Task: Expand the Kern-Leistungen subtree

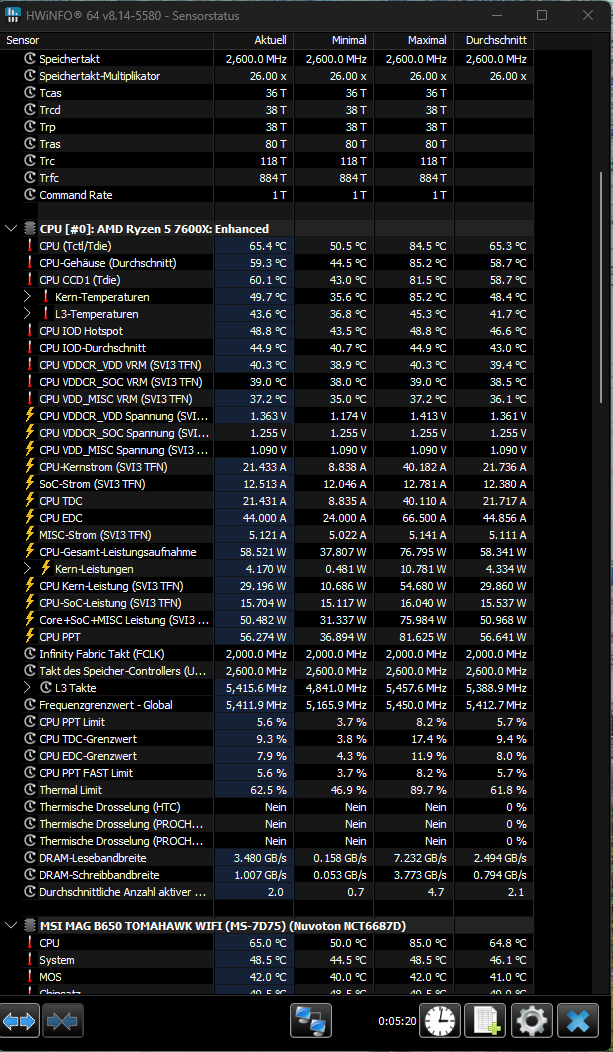Action: point(27,569)
